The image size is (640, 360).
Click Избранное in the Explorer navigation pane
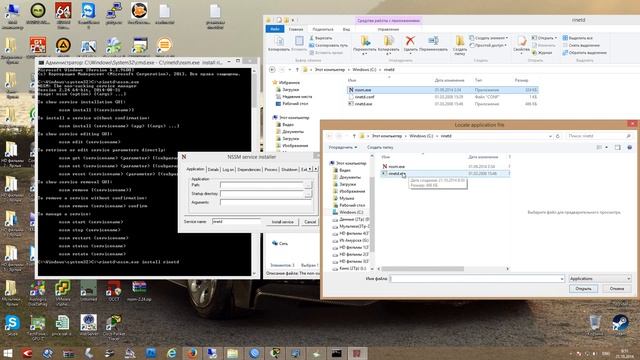(x=286, y=82)
